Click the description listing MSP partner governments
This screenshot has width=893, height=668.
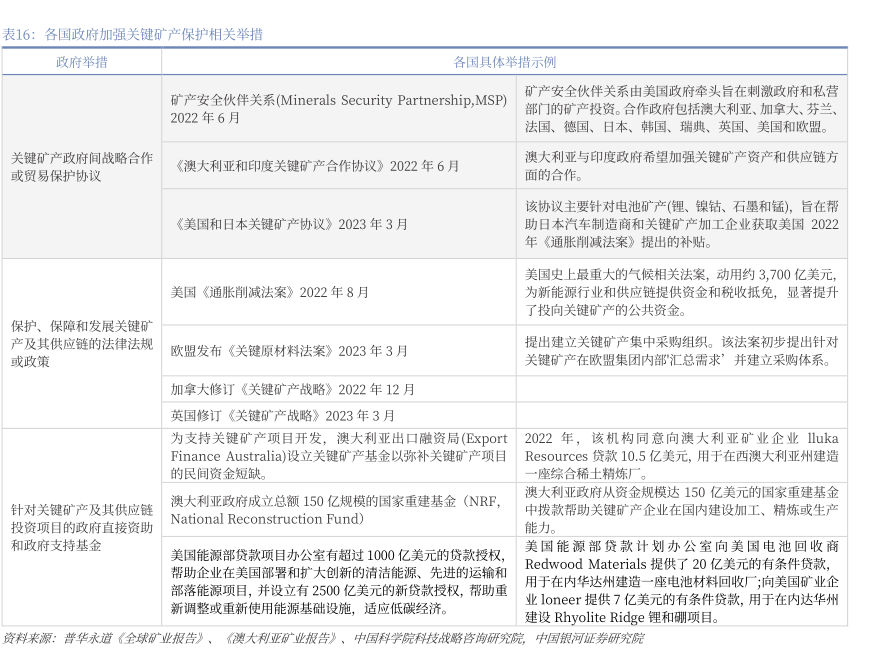[681, 109]
